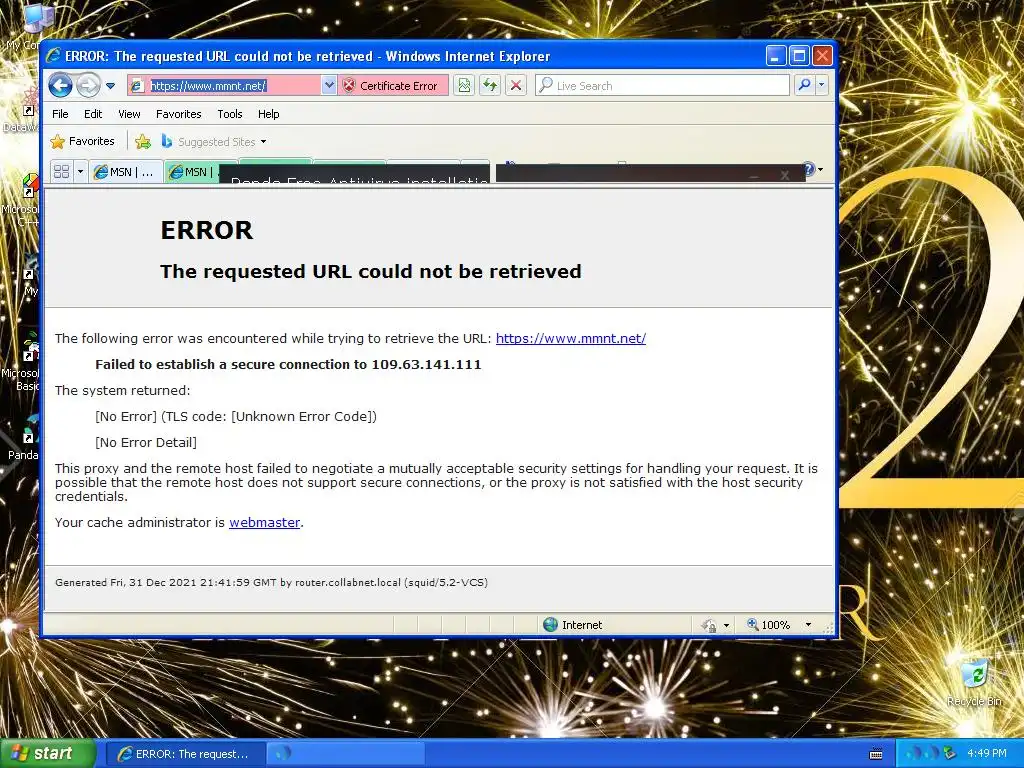Click the webmaster email link
Viewport: 1024px width, 768px height.
point(264,522)
